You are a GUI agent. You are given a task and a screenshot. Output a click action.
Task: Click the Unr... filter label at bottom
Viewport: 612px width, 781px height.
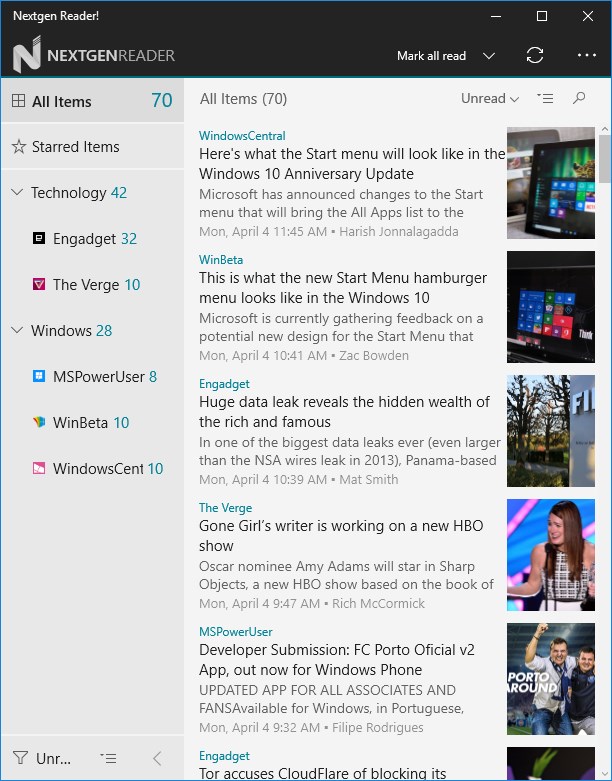tap(53, 759)
